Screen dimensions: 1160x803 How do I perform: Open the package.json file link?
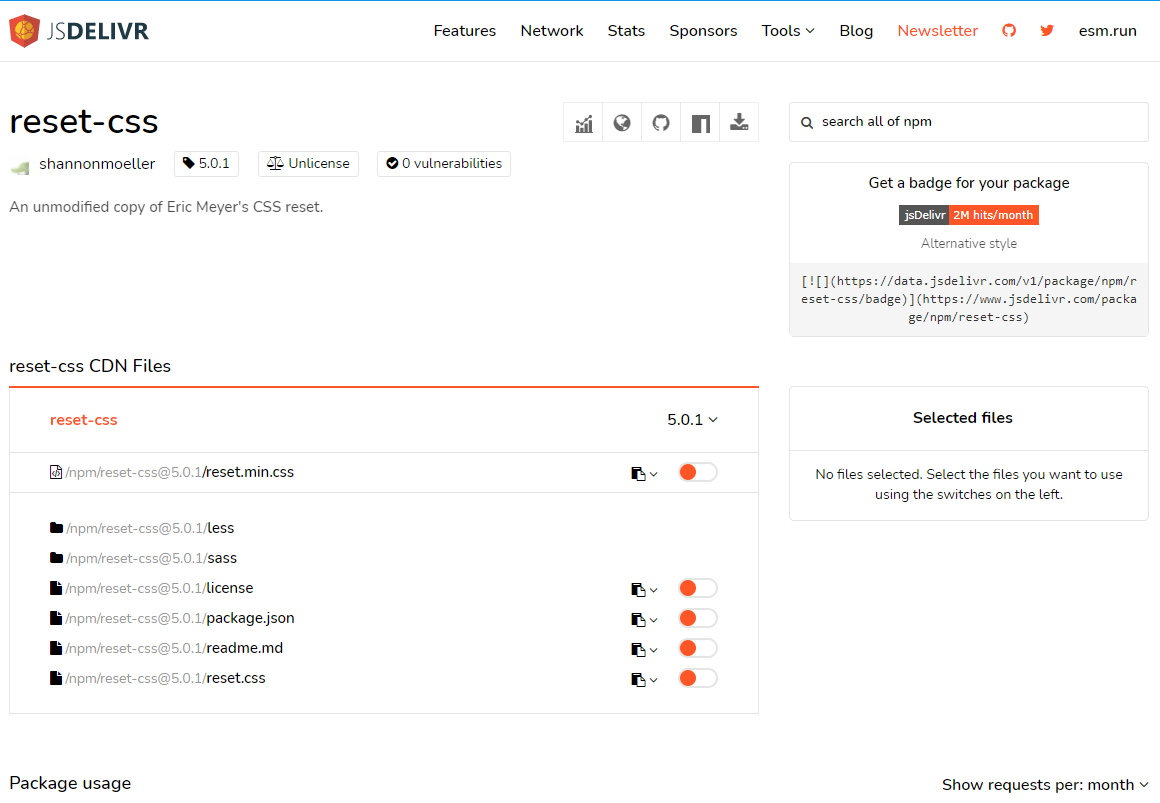click(x=180, y=618)
